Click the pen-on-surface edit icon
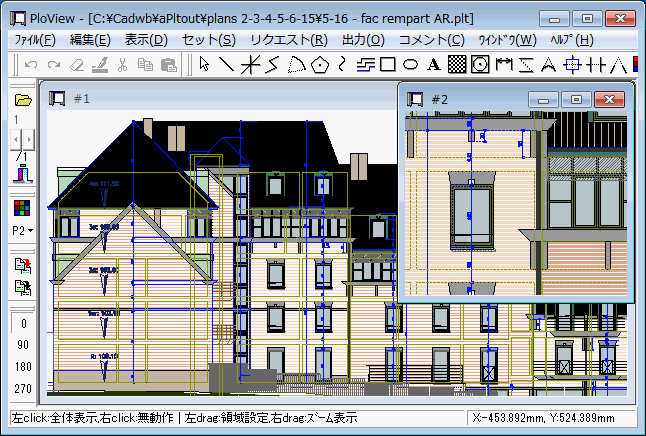646x436 pixels. (x=100, y=65)
